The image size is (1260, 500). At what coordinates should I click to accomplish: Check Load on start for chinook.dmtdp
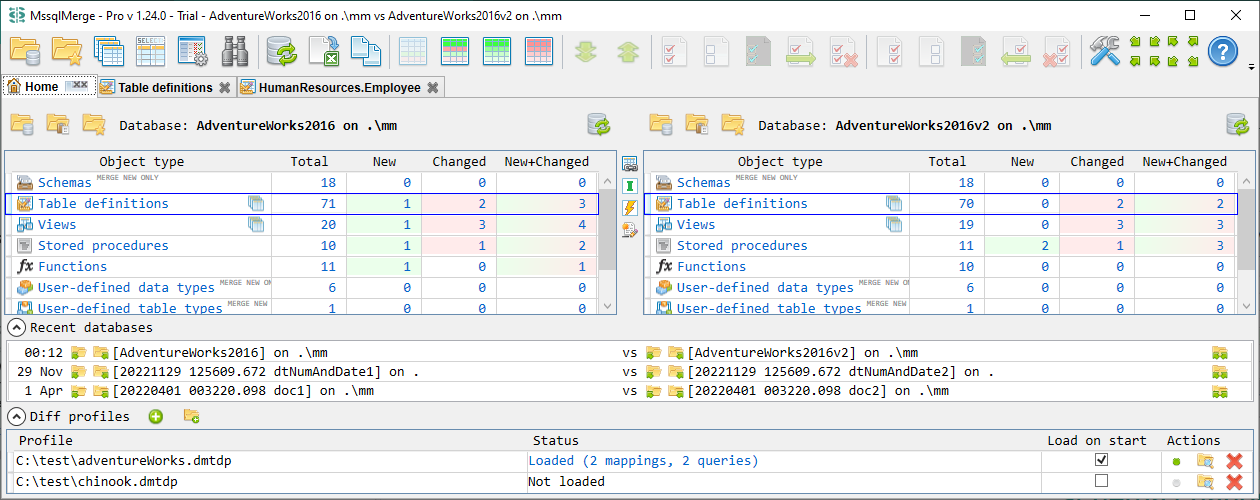click(x=1102, y=481)
